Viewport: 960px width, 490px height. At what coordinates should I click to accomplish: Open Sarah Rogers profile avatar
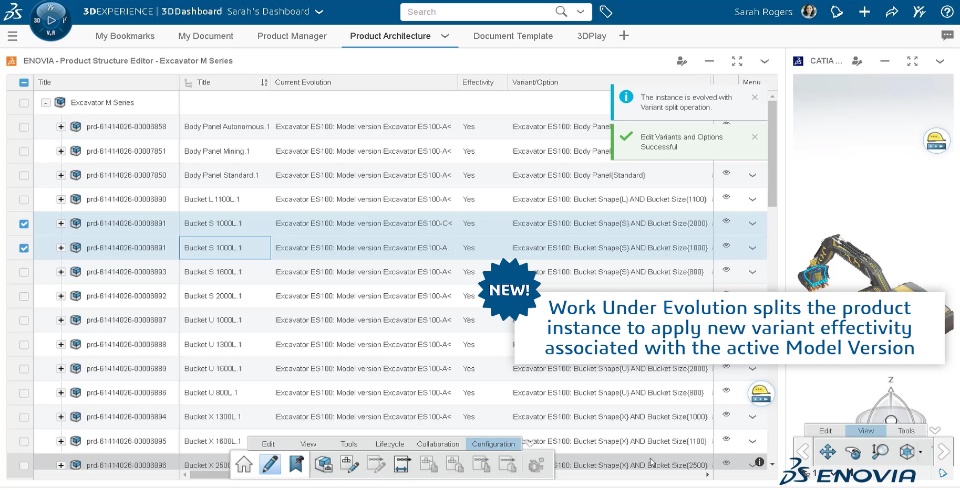click(x=809, y=12)
